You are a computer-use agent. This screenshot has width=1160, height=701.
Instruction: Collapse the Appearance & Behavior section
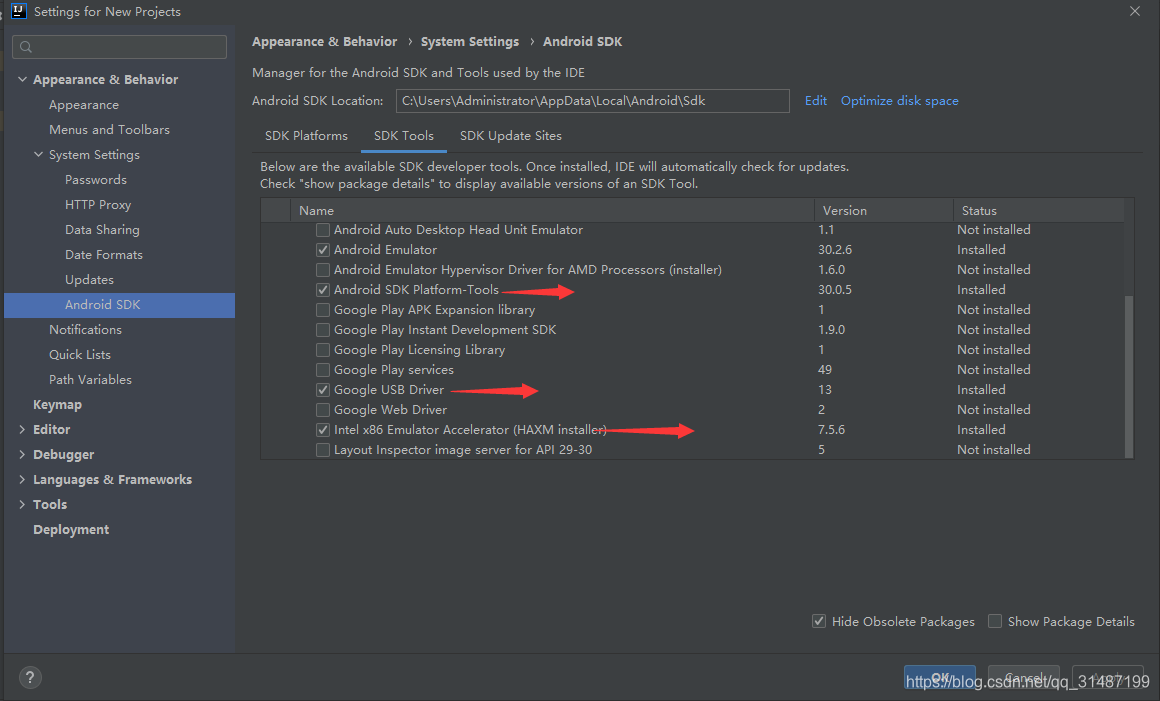[x=22, y=79]
